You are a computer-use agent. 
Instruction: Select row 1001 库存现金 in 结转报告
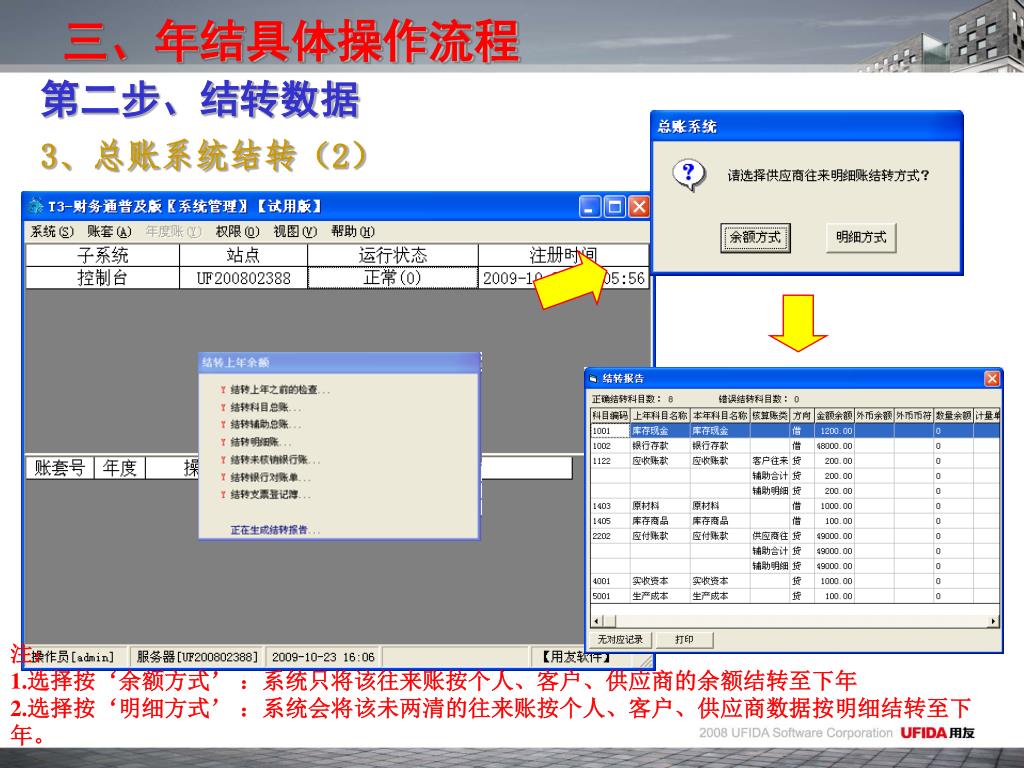pos(795,431)
